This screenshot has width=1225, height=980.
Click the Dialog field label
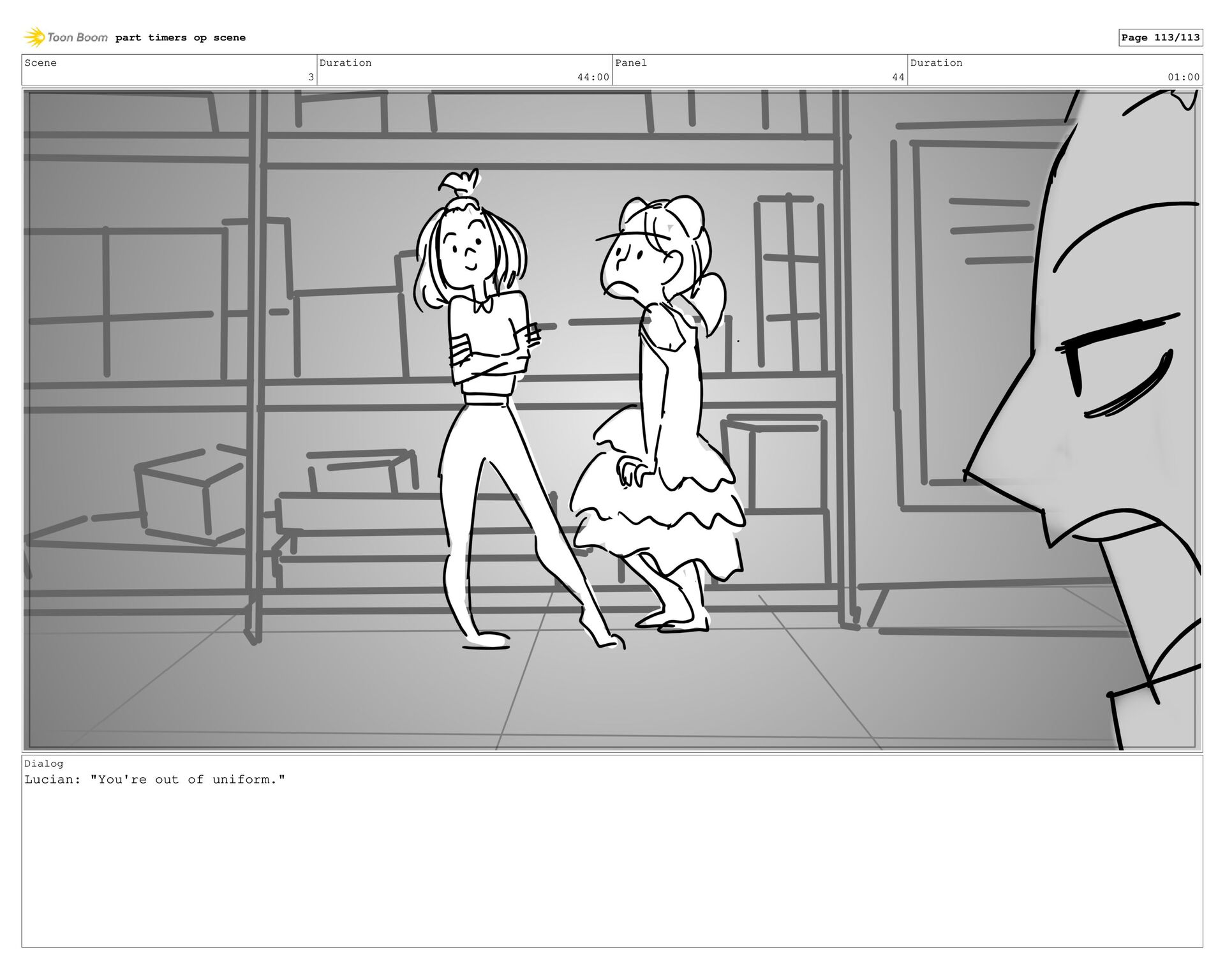(44, 764)
